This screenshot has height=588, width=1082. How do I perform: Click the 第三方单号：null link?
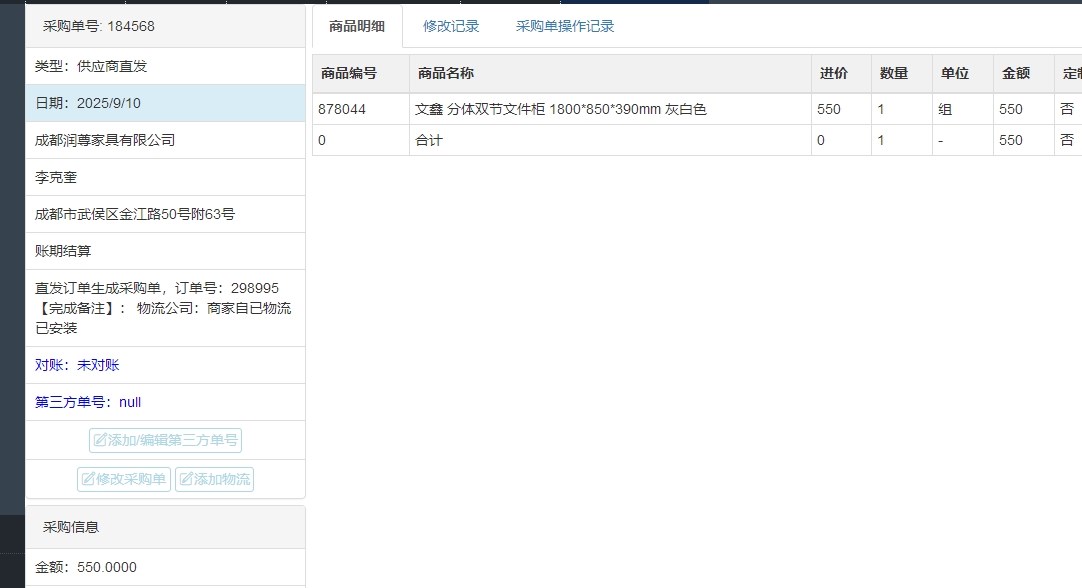point(88,402)
